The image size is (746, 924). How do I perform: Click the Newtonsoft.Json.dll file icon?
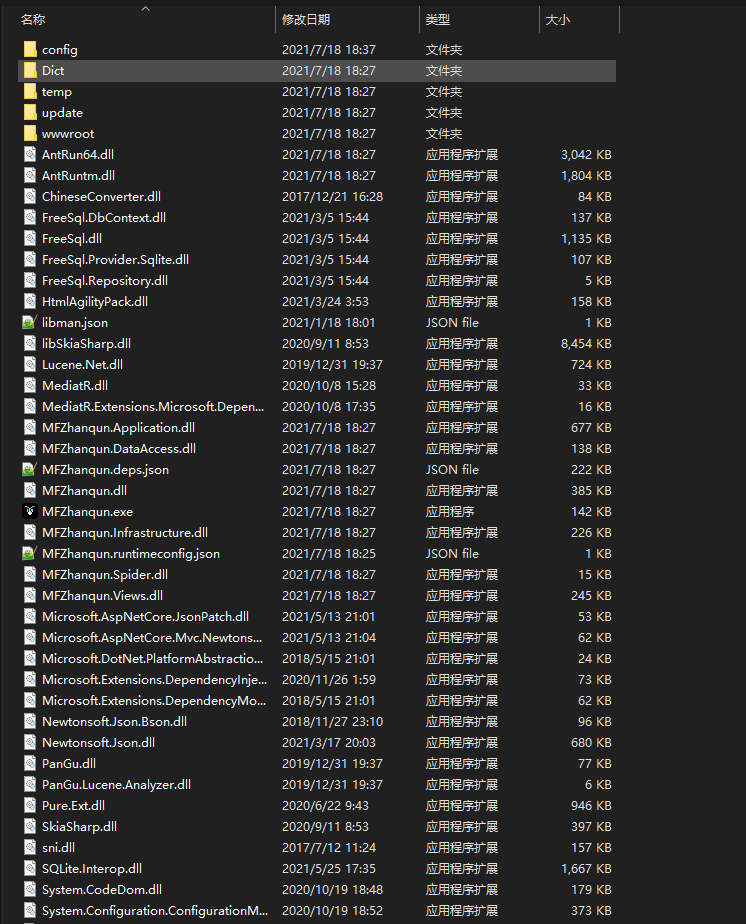[x=30, y=742]
